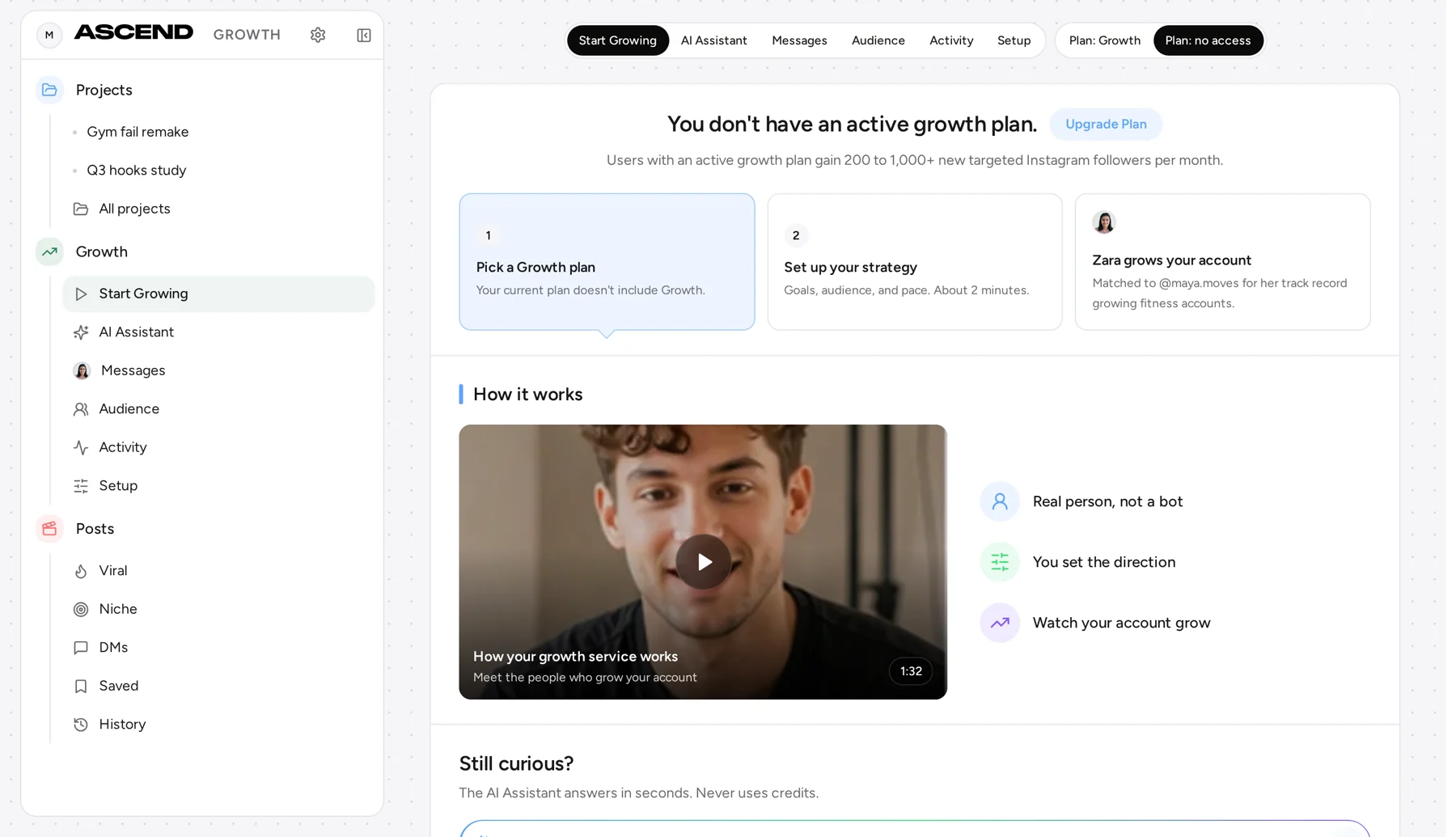
Task: Click 'Watch your account grow' text
Action: [1121, 623]
